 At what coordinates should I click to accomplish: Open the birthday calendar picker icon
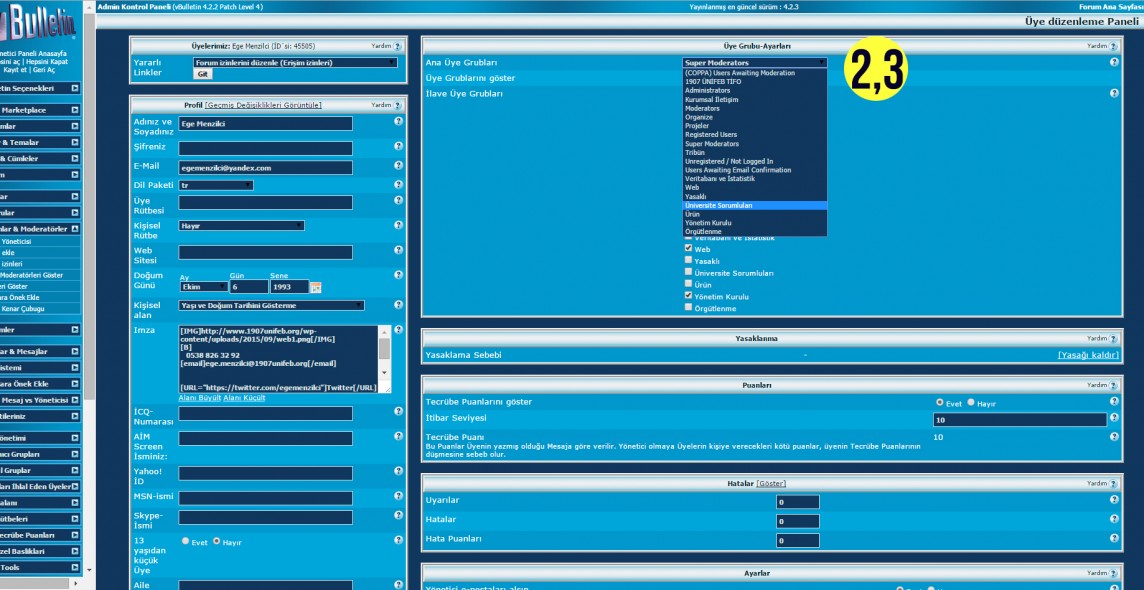point(316,288)
